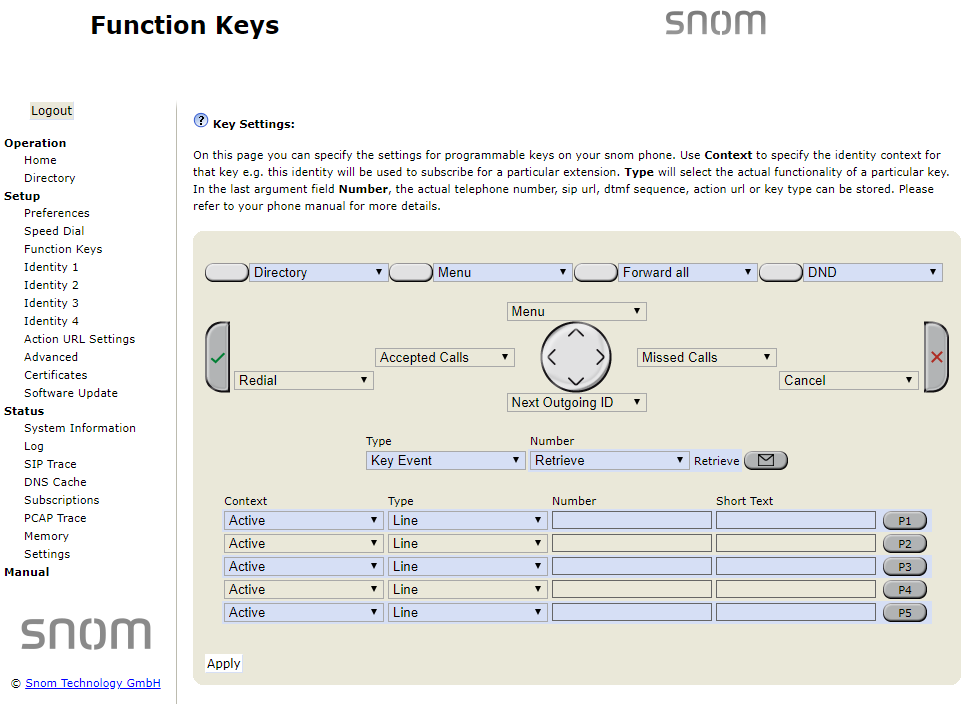Click the P1 programmable key button

point(904,521)
